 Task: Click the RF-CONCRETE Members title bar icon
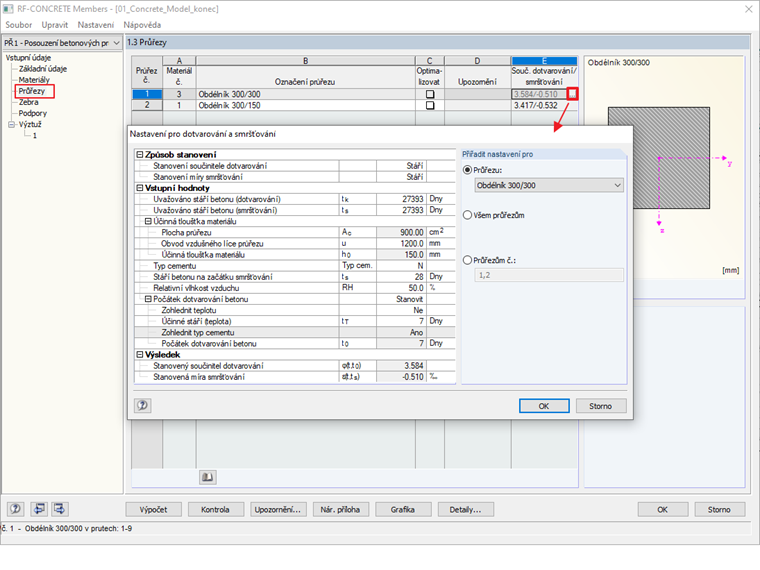(8, 9)
